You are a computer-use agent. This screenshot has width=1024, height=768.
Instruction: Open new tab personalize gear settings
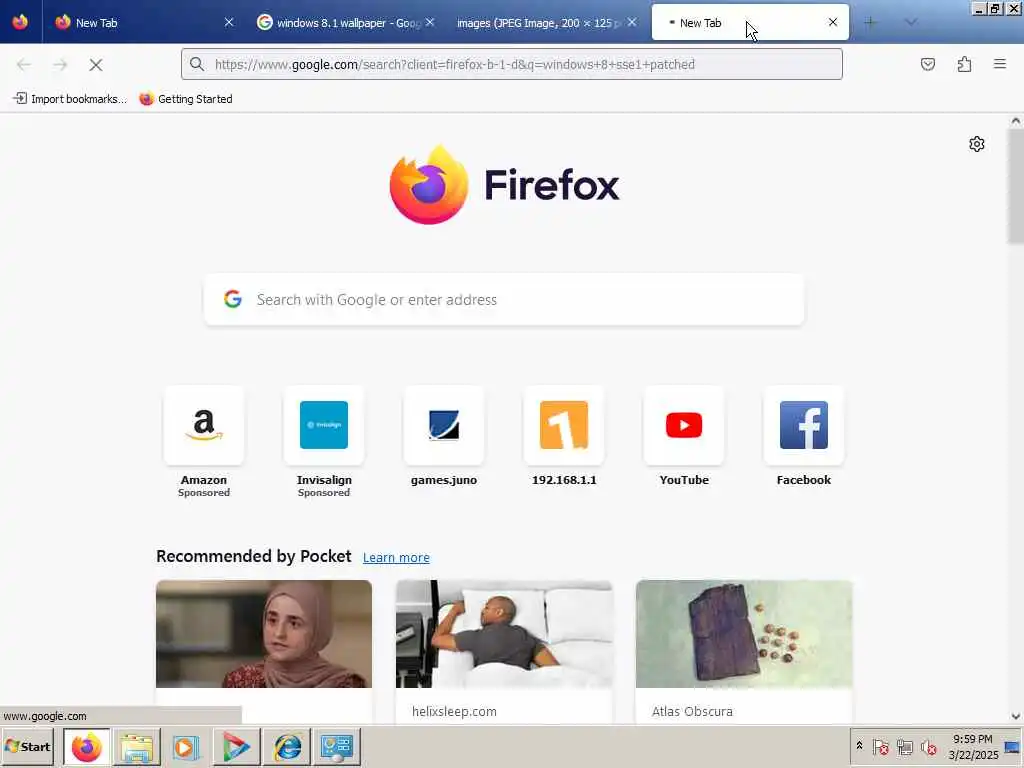976,144
